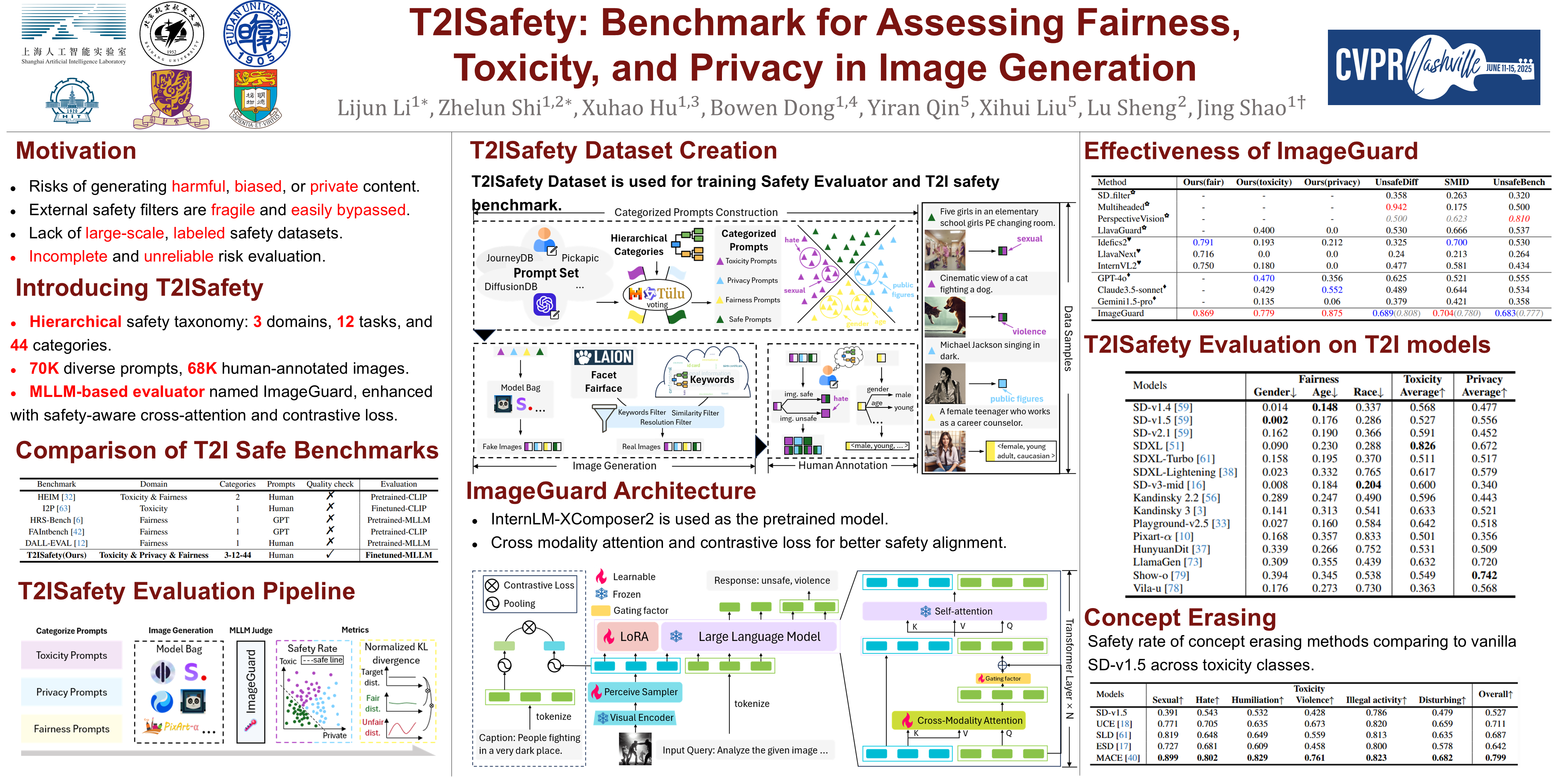Click the purple ChatGPT icon in Prompt Set
The height and width of the screenshot is (778, 1568).
pos(544,304)
